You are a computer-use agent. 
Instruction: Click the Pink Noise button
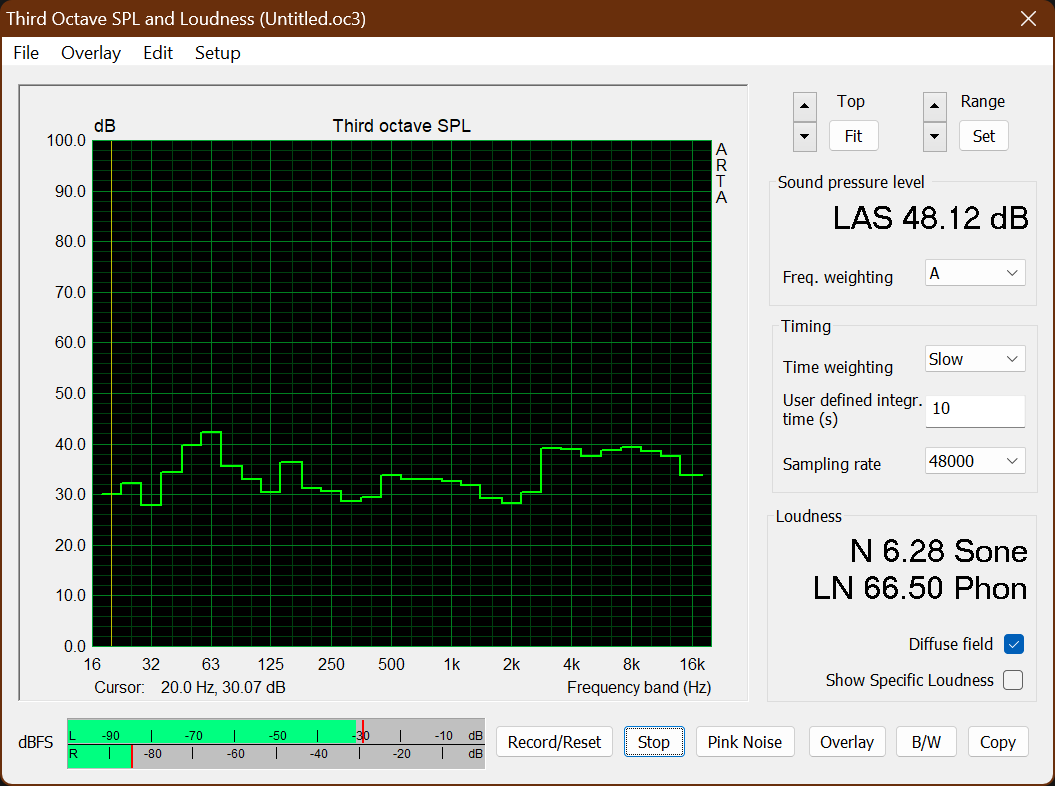[x=745, y=742]
